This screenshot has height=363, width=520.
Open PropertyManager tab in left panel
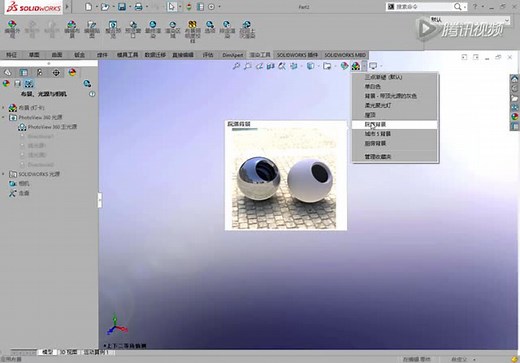tap(23, 72)
